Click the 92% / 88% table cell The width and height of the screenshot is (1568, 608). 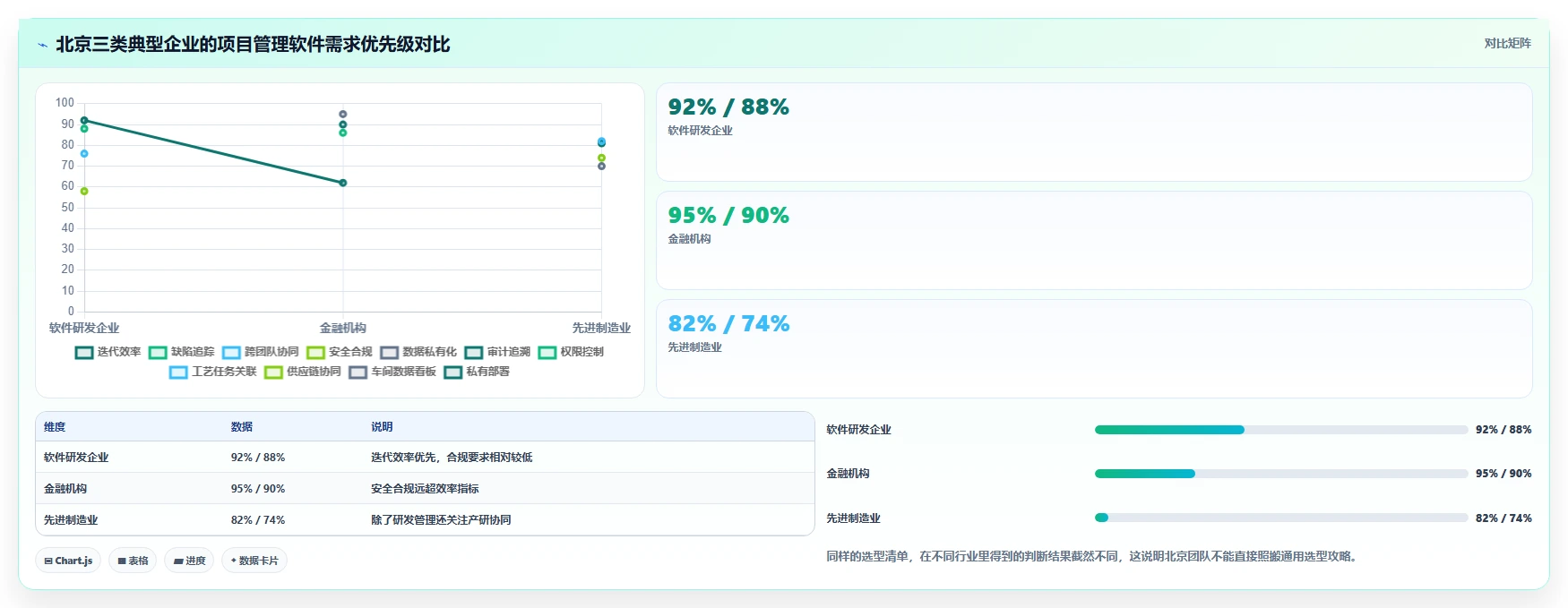pyautogui.click(x=258, y=458)
